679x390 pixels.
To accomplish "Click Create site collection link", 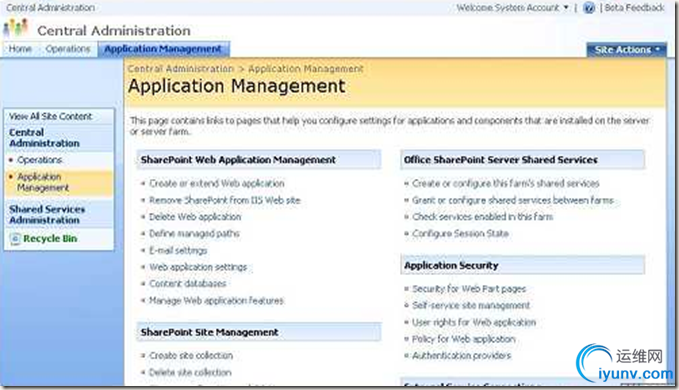I will coord(191,356).
